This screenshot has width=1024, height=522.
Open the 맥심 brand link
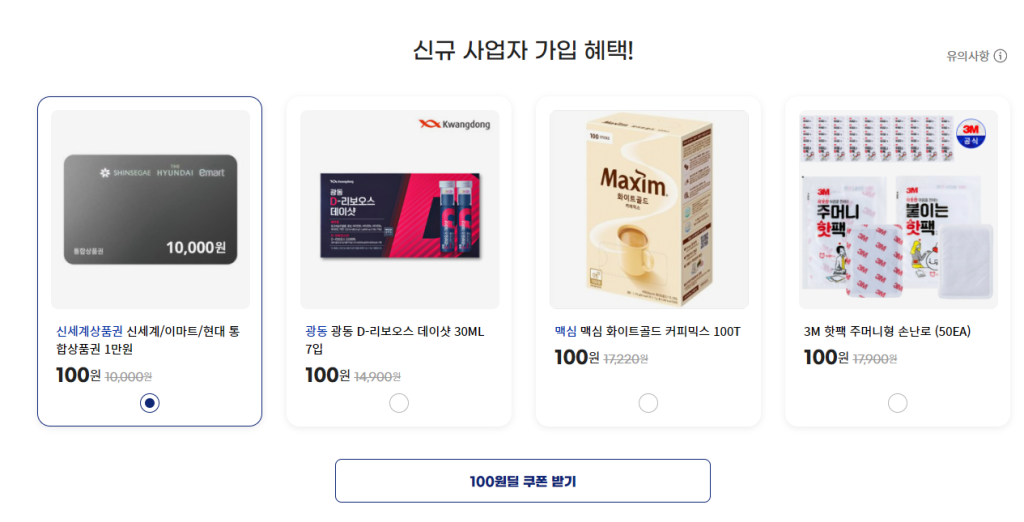pyautogui.click(x=566, y=331)
